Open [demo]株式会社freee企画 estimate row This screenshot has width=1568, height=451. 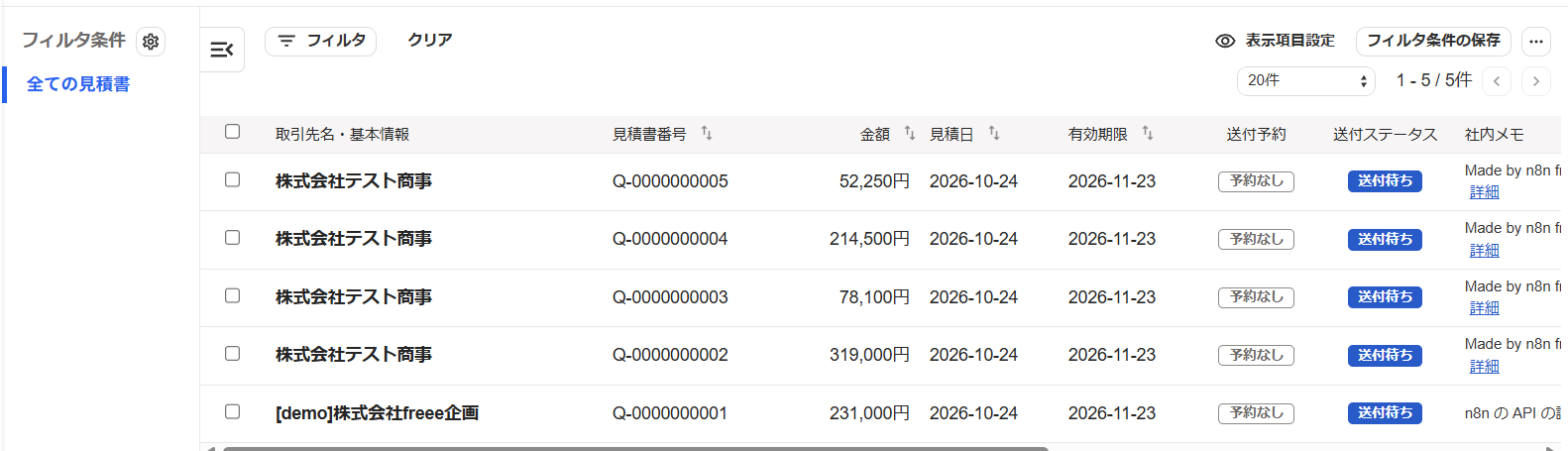click(x=377, y=413)
